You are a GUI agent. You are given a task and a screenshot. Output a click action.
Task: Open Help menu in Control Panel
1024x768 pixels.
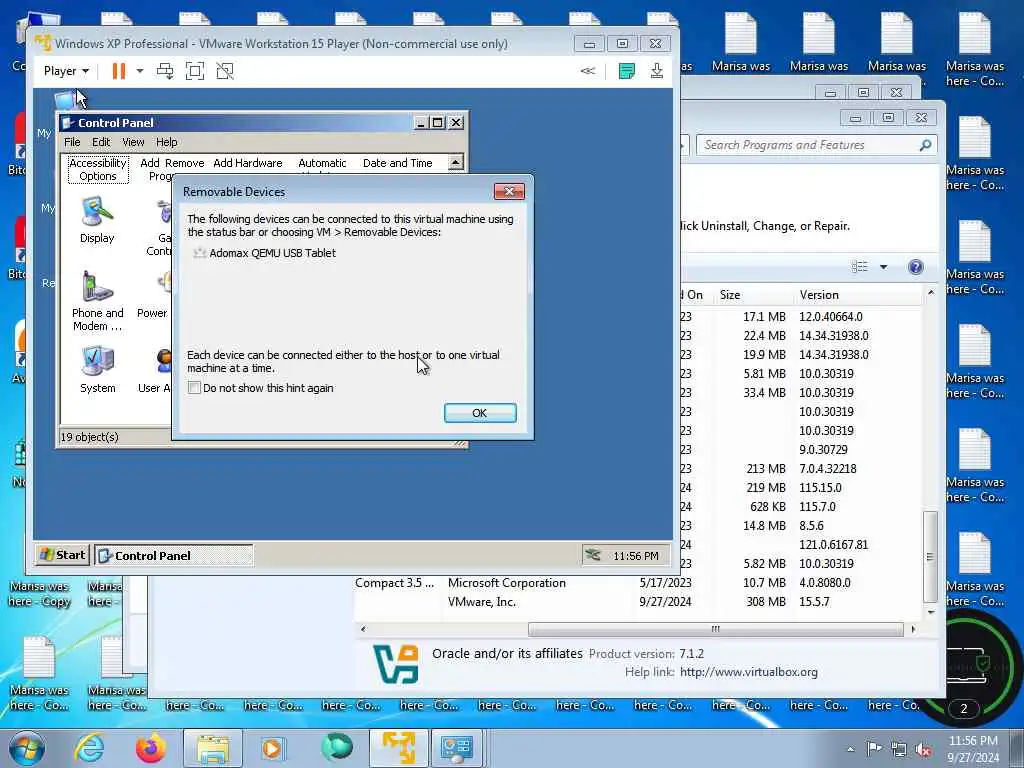pyautogui.click(x=167, y=142)
